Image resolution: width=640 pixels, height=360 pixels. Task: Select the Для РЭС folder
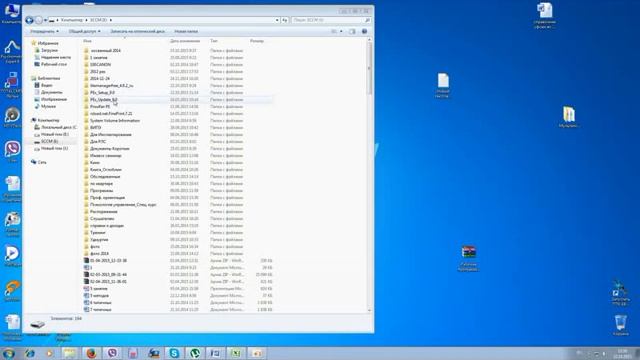98,142
